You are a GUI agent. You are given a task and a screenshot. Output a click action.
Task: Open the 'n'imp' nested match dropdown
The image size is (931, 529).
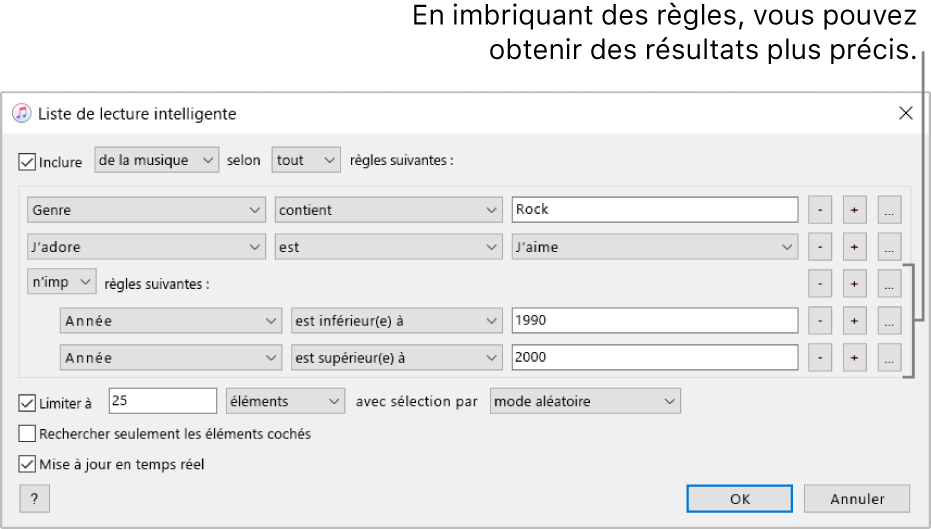pyautogui.click(x=62, y=282)
